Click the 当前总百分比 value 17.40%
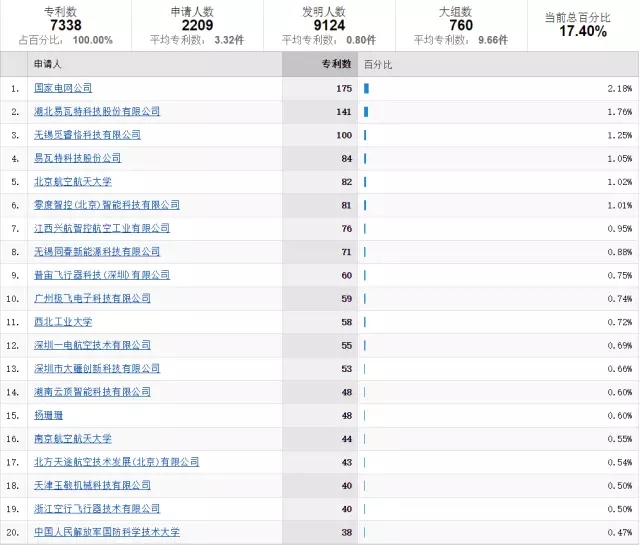 (583, 31)
